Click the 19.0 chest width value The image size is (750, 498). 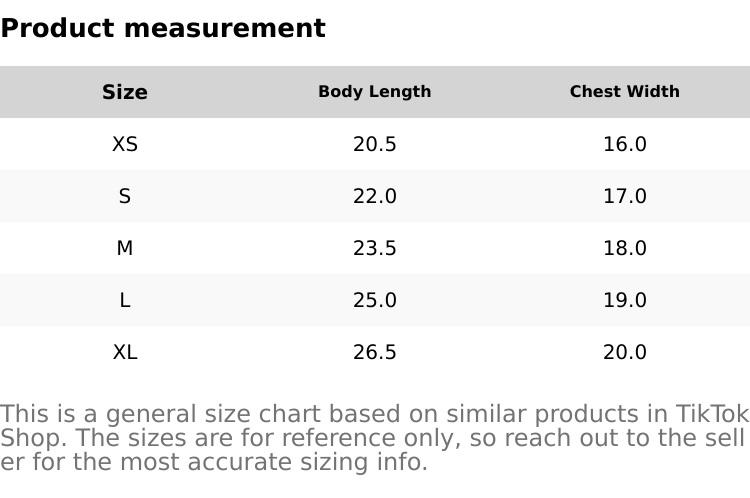[625, 300]
